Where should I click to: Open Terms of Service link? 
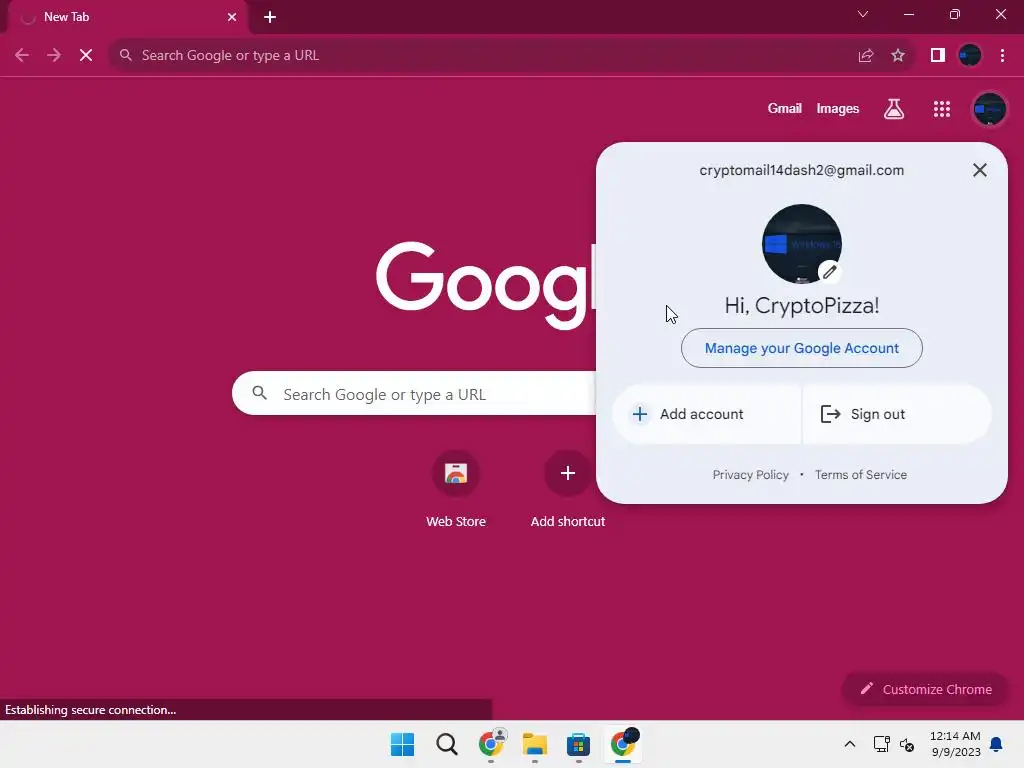click(861, 475)
